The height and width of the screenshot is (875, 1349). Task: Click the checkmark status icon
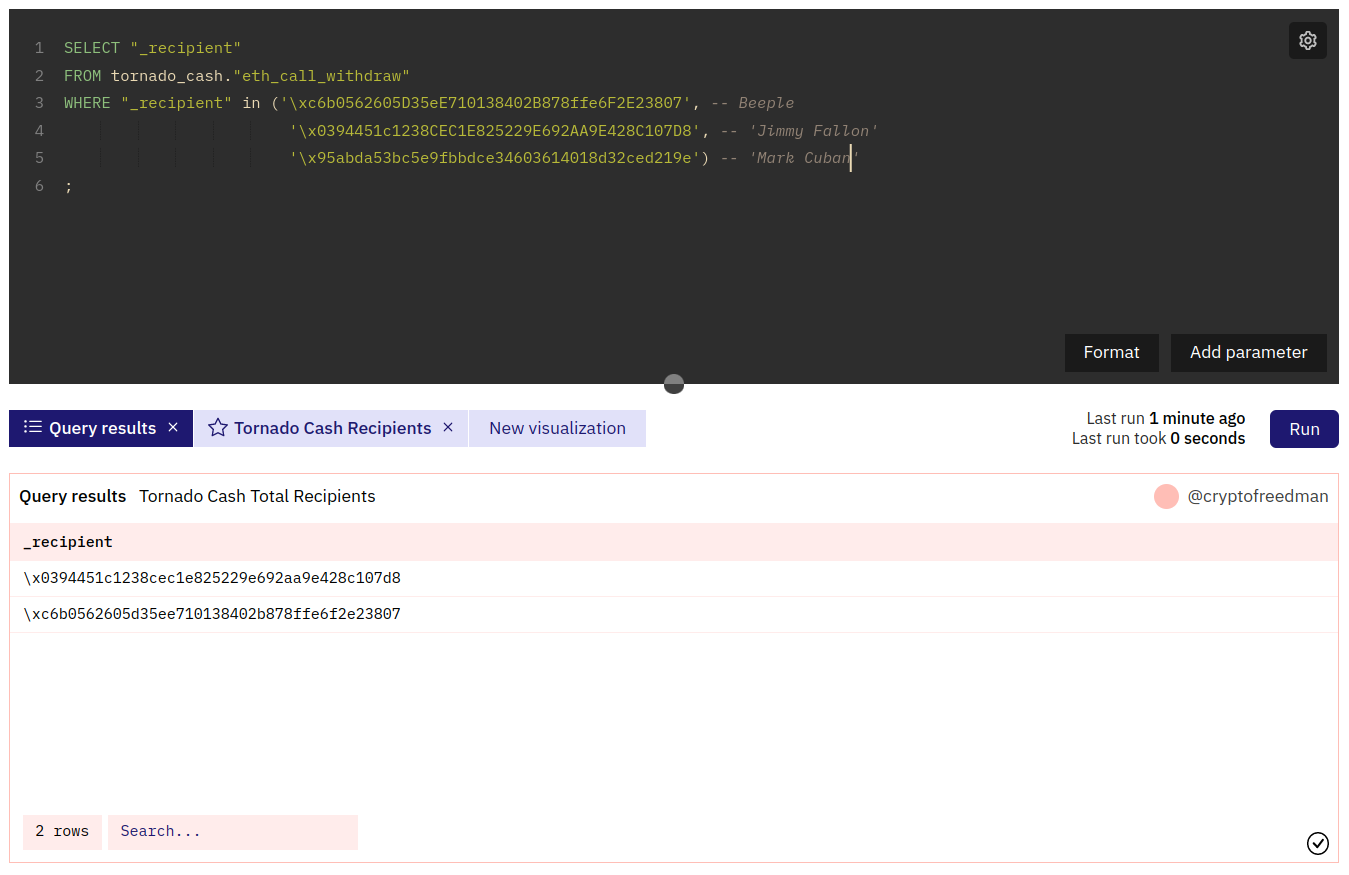click(1318, 843)
